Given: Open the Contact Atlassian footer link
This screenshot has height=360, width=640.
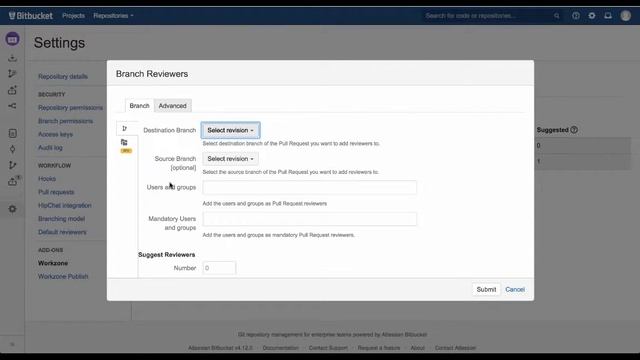Looking at the screenshot, I should 455,348.
